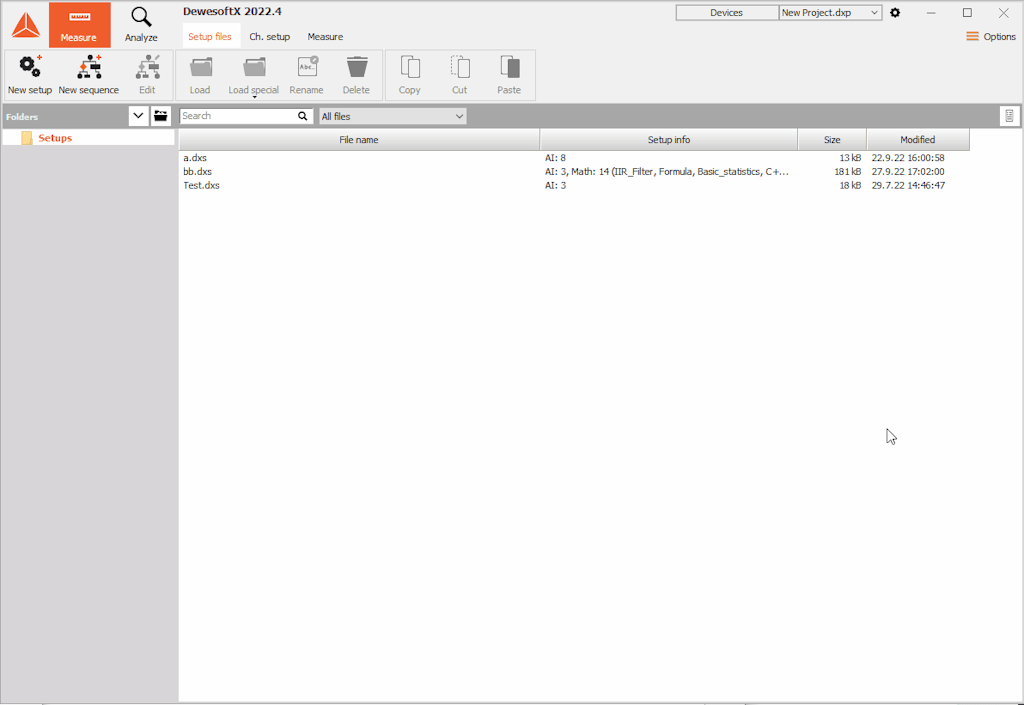Click the 181 kB size cell
The width and height of the screenshot is (1024, 705).
click(x=848, y=172)
